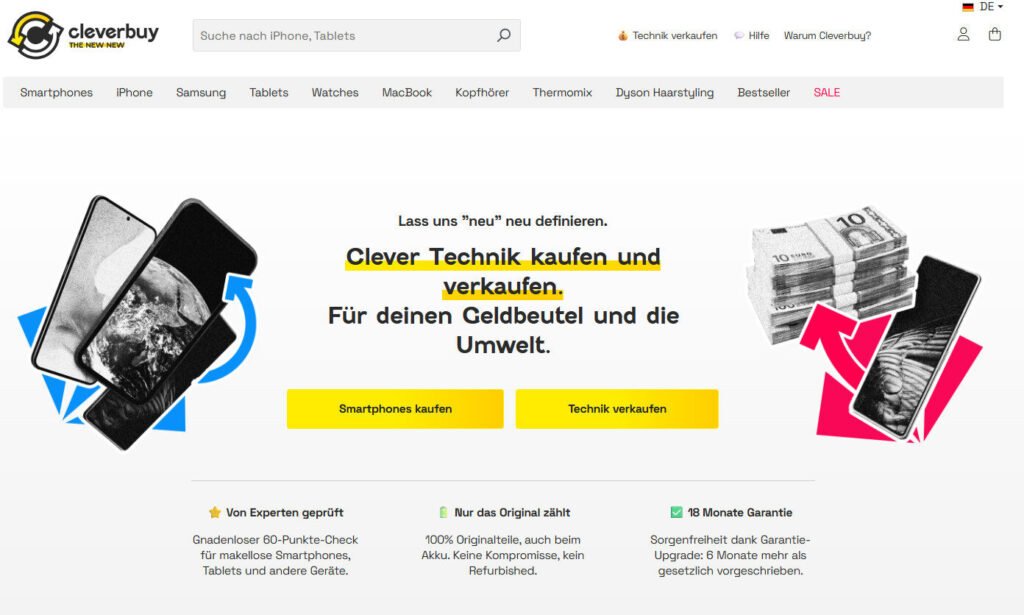Go to the SALE section

(x=827, y=93)
